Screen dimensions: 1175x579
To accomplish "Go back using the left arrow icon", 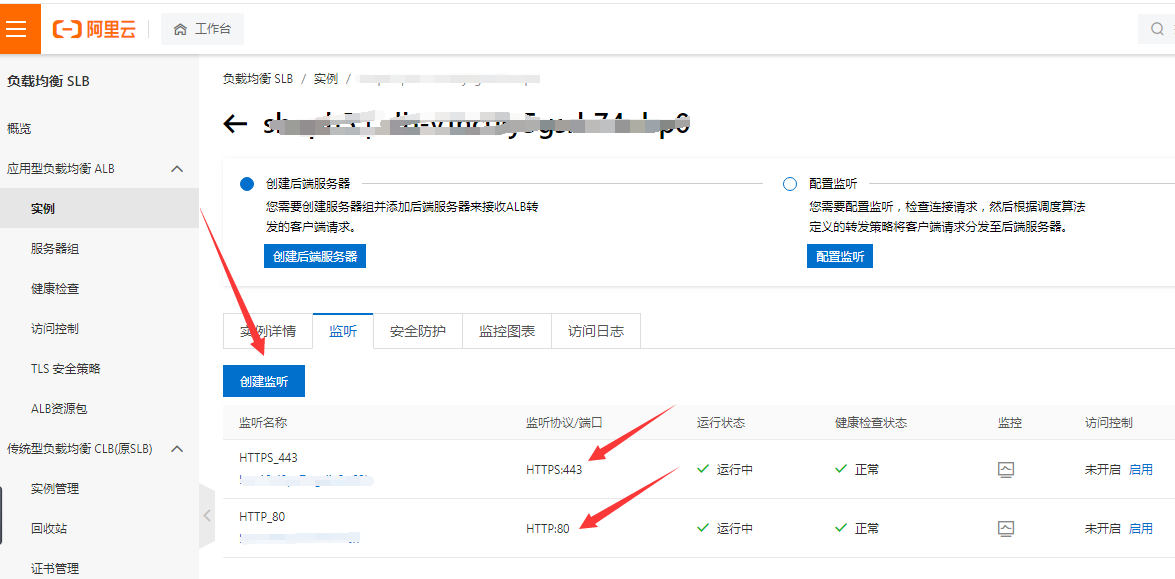I will click(x=235, y=124).
